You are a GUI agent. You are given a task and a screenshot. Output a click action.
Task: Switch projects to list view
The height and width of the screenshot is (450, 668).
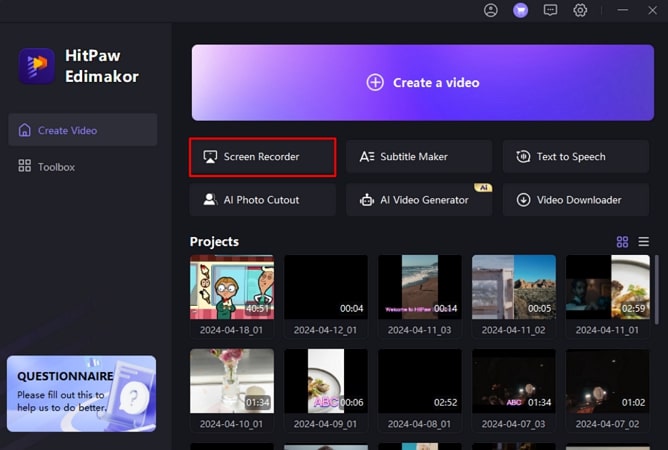point(644,242)
